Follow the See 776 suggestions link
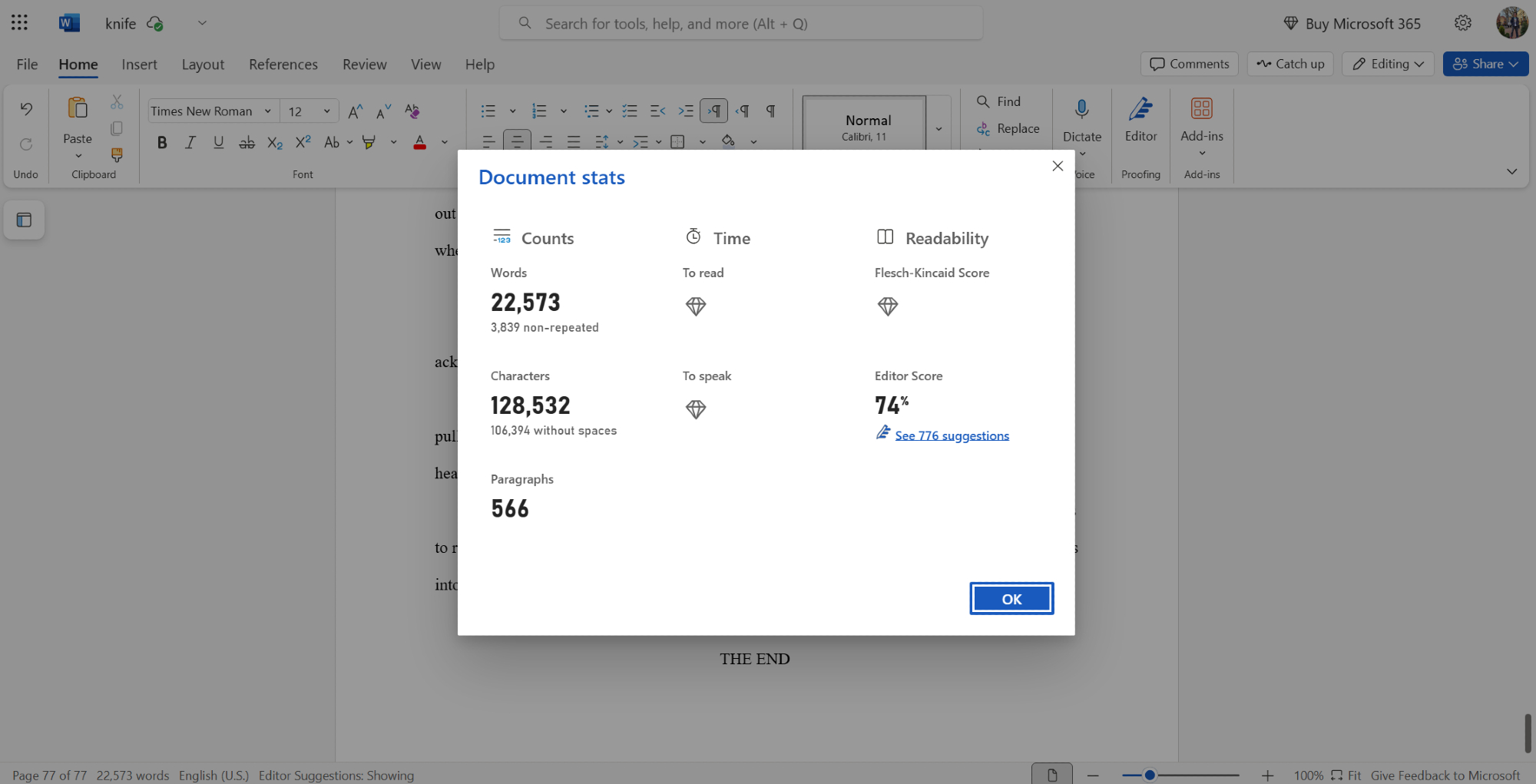Image resolution: width=1536 pixels, height=784 pixels. (x=952, y=435)
